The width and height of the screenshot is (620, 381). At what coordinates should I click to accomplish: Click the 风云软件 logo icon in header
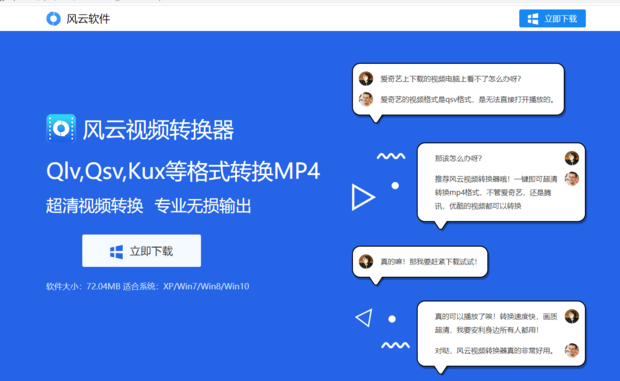click(53, 19)
